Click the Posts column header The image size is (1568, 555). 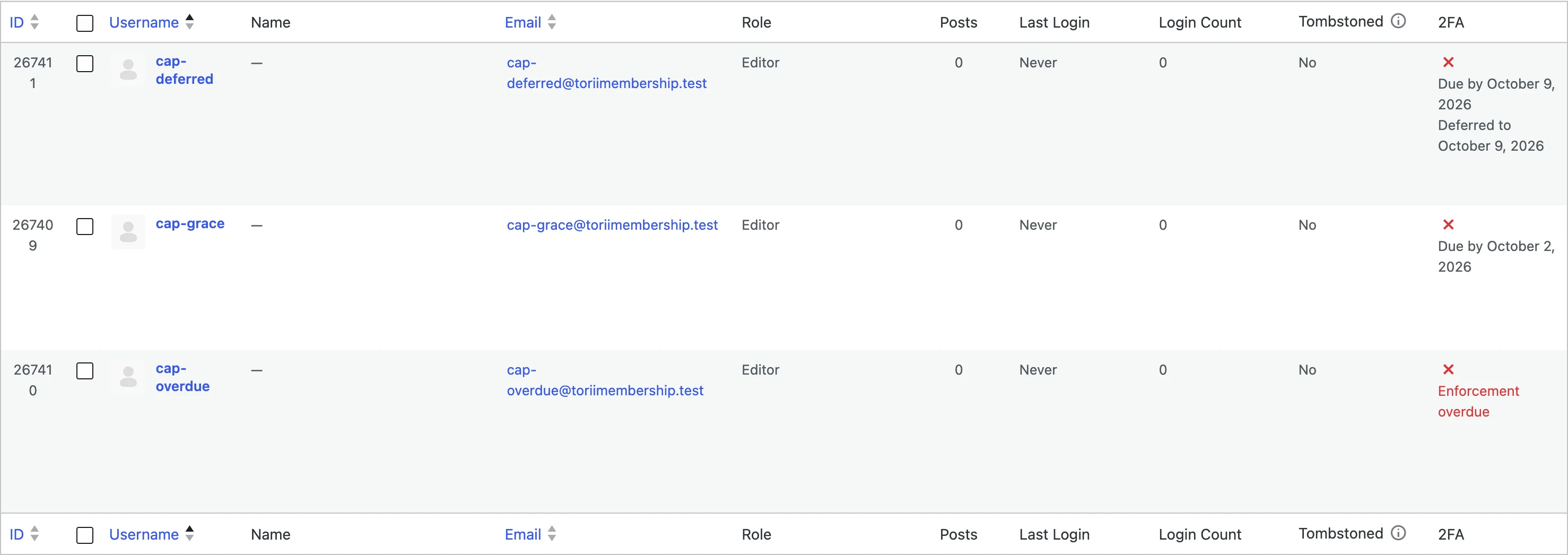(x=959, y=22)
